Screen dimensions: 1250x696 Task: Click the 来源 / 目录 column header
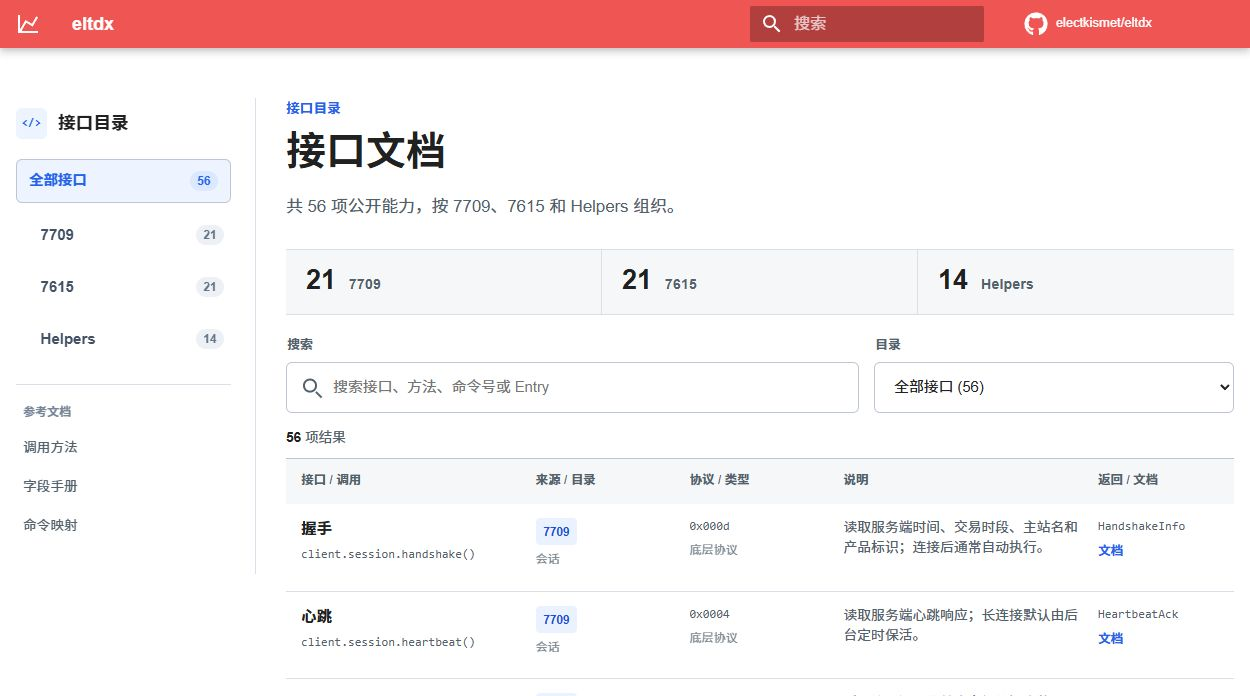pyautogui.click(x=565, y=480)
